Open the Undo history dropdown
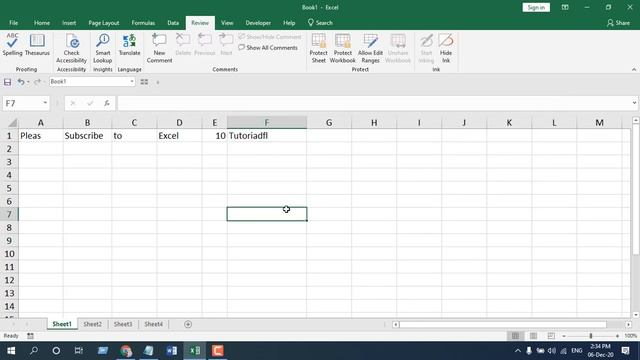 point(28,82)
